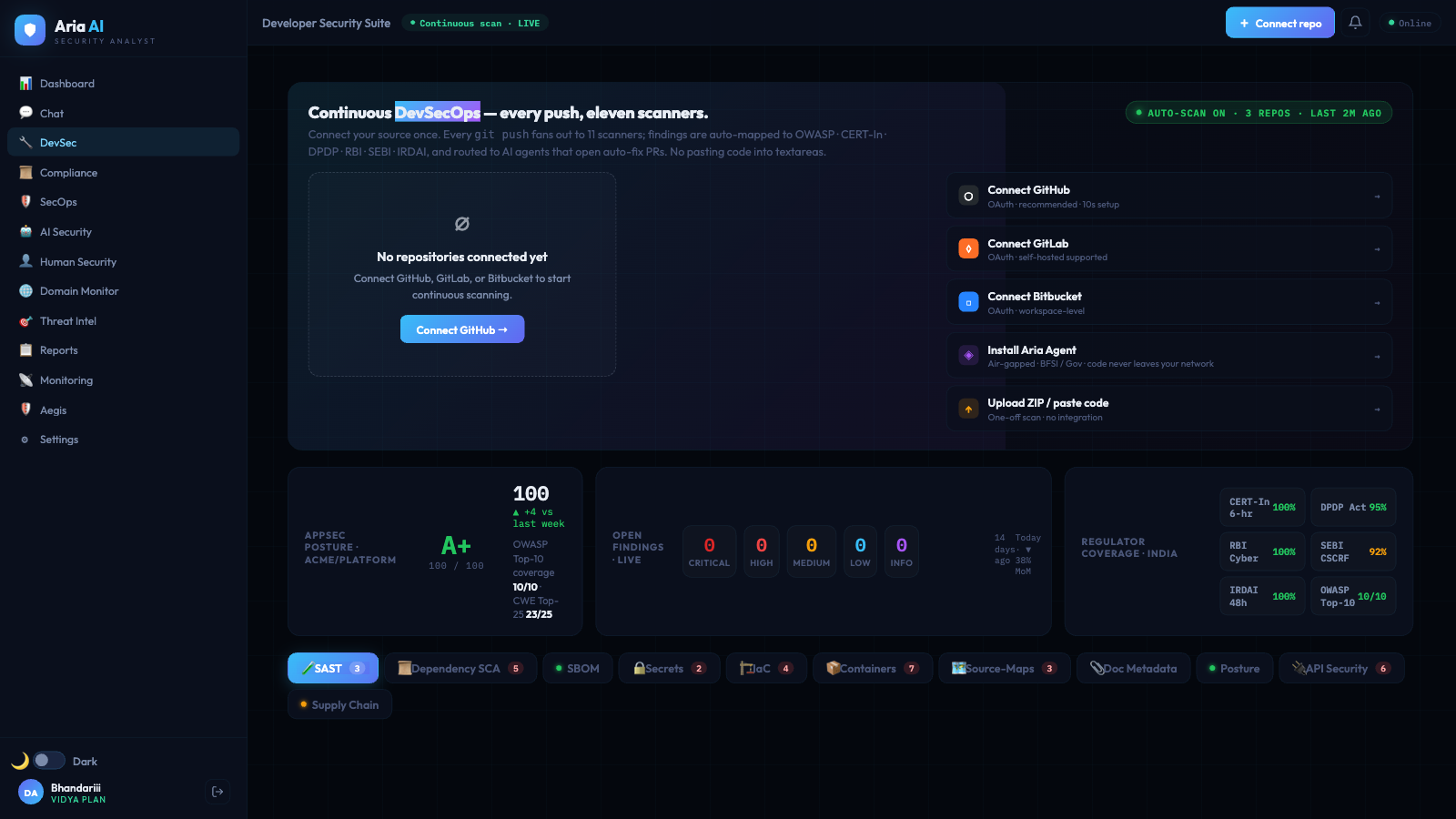Open the notifications bell

point(1355,23)
